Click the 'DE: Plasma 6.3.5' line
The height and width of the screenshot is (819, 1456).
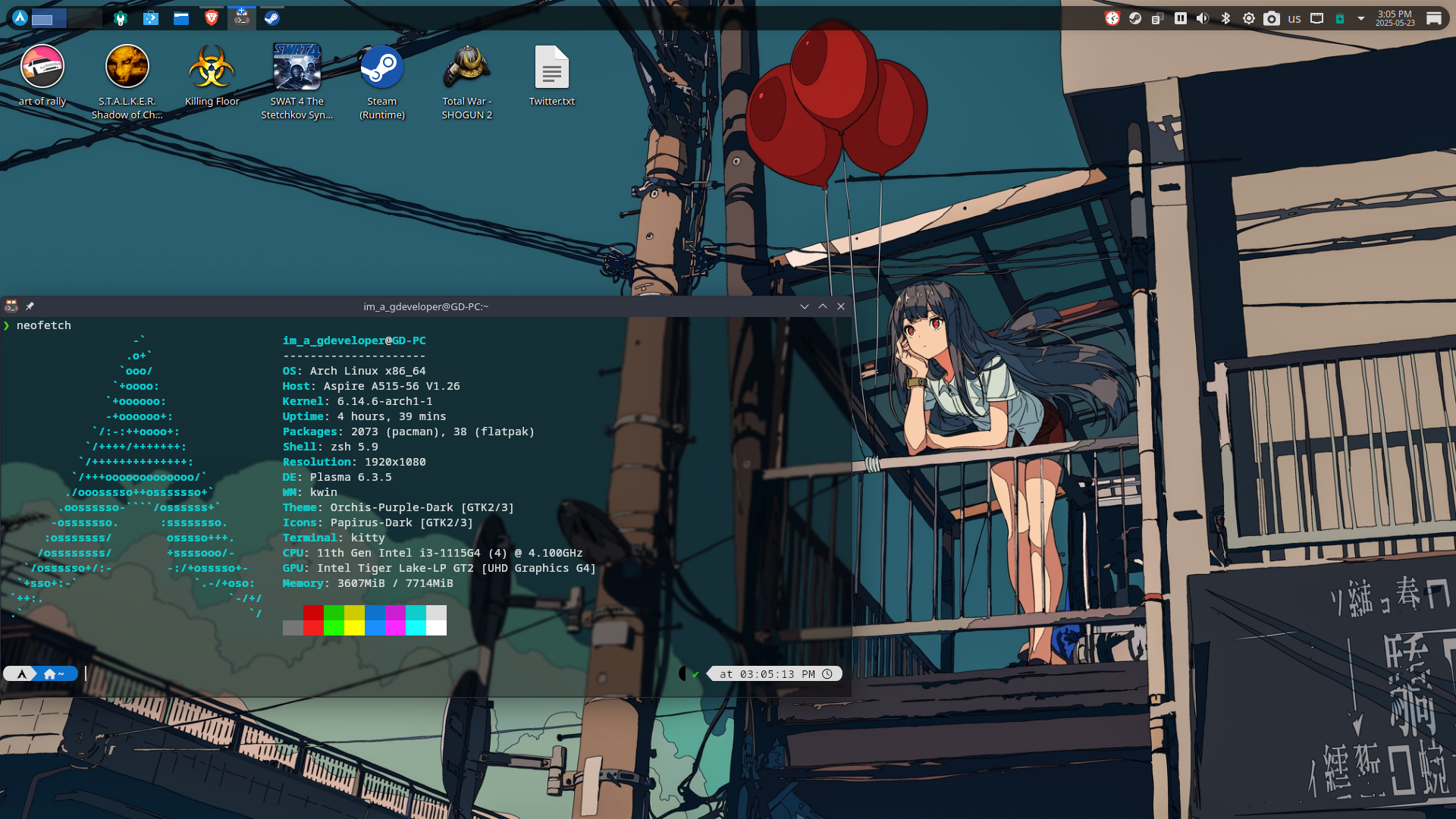337,477
